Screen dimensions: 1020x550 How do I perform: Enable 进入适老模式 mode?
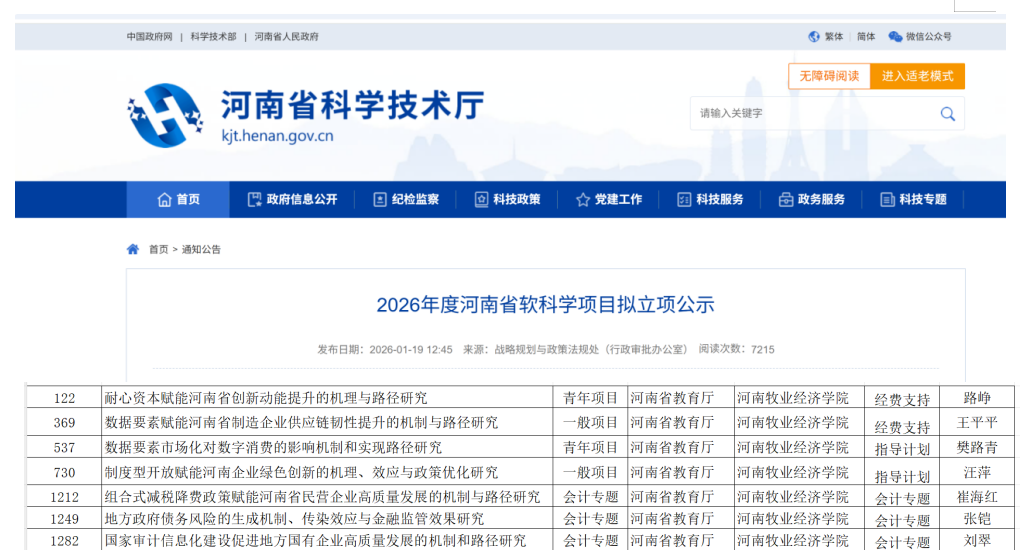point(917,76)
